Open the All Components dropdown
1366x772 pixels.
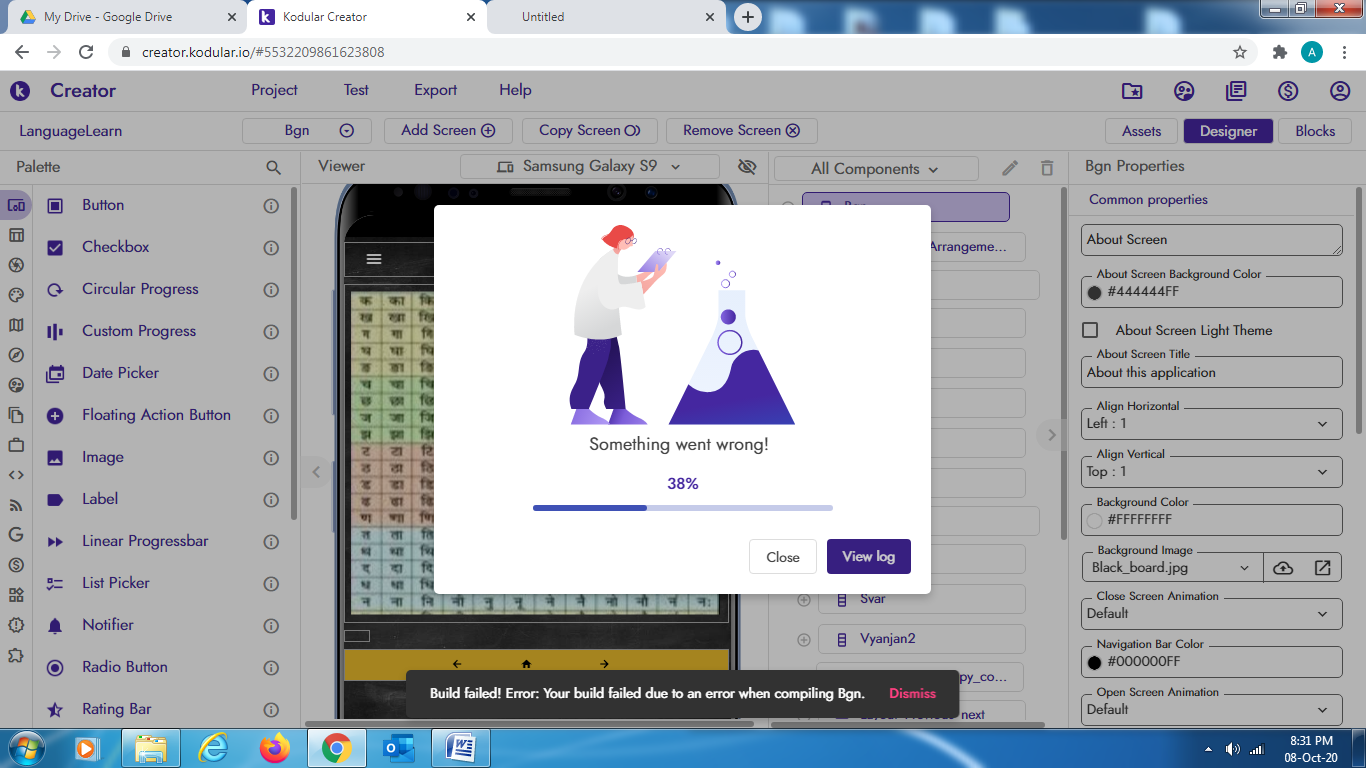tap(875, 169)
